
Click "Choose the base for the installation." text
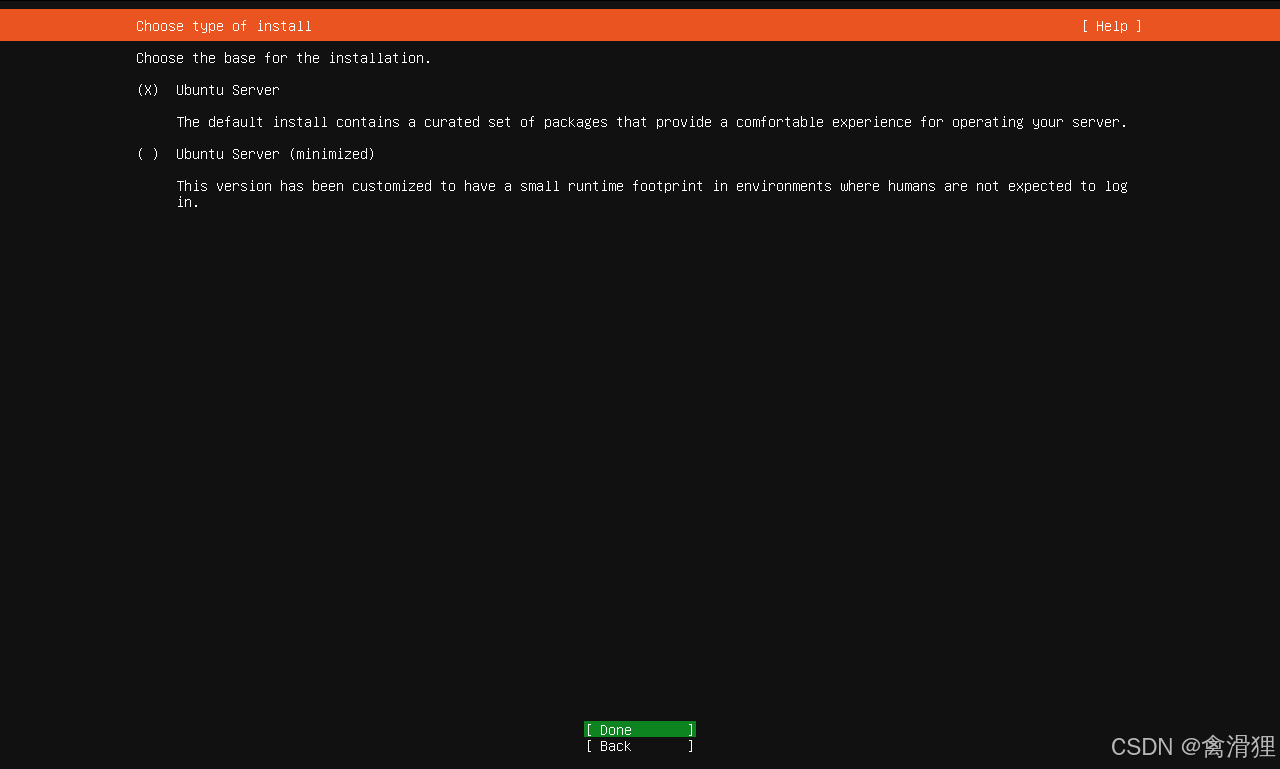[x=284, y=58]
